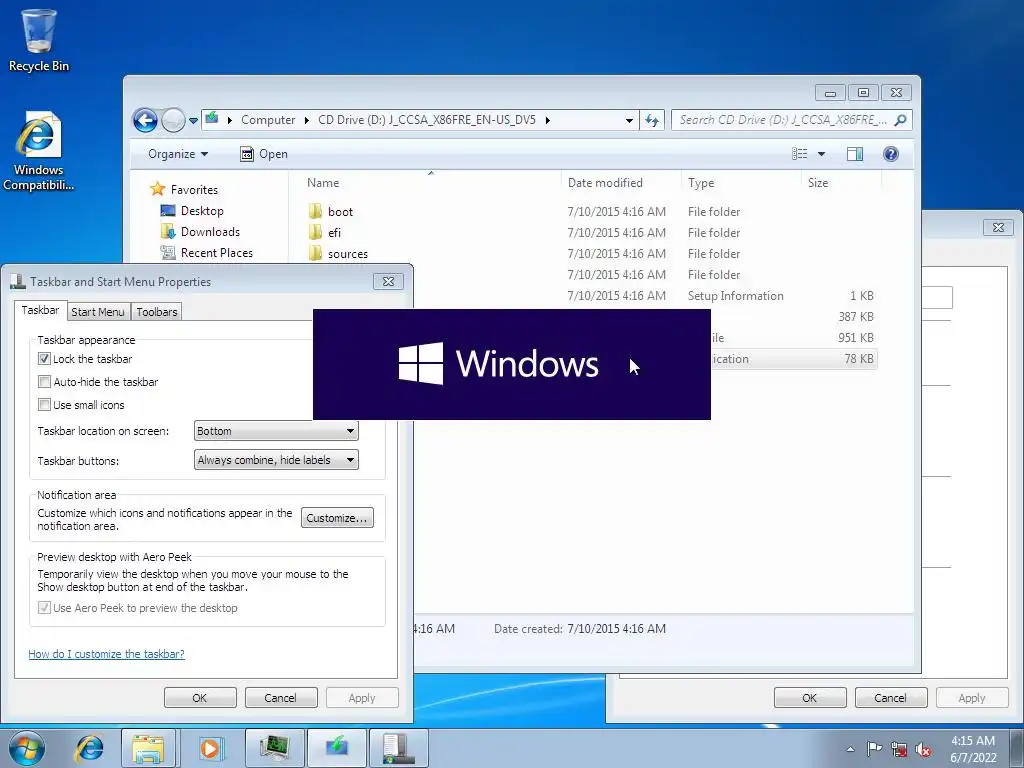This screenshot has height=768, width=1024.
Task: Open the view options dropdown arrow
Action: (822, 154)
